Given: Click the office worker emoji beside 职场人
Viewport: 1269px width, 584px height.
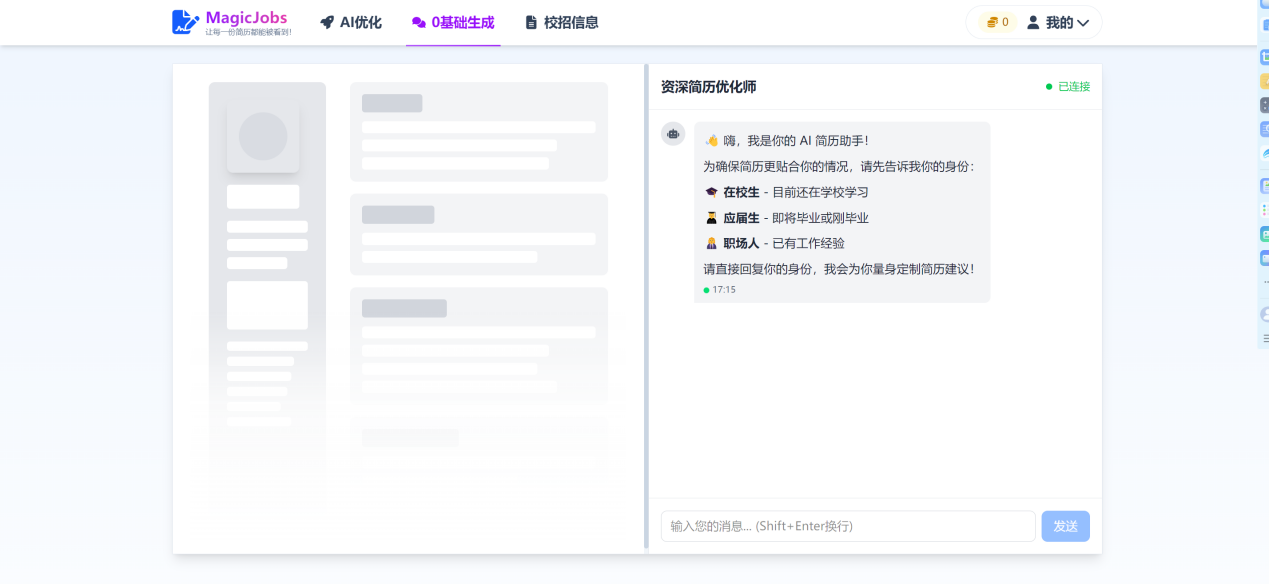Looking at the screenshot, I should coord(711,243).
